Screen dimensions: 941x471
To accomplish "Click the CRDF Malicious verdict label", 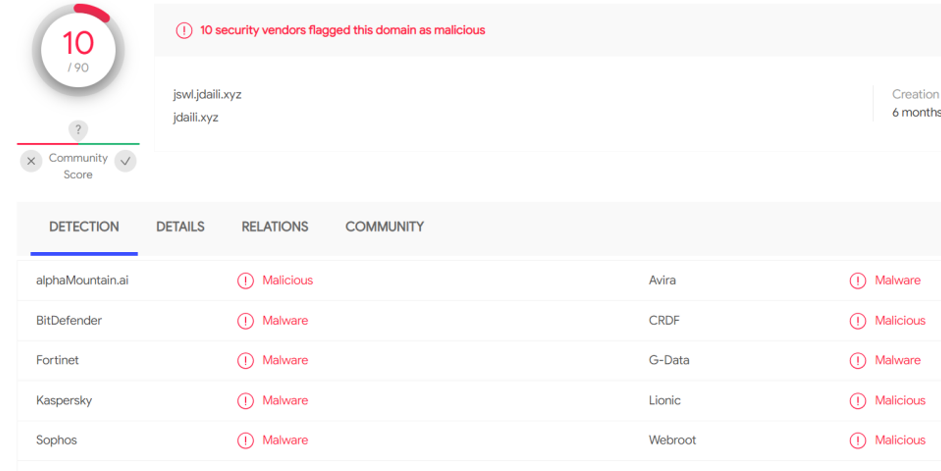I will tap(900, 321).
